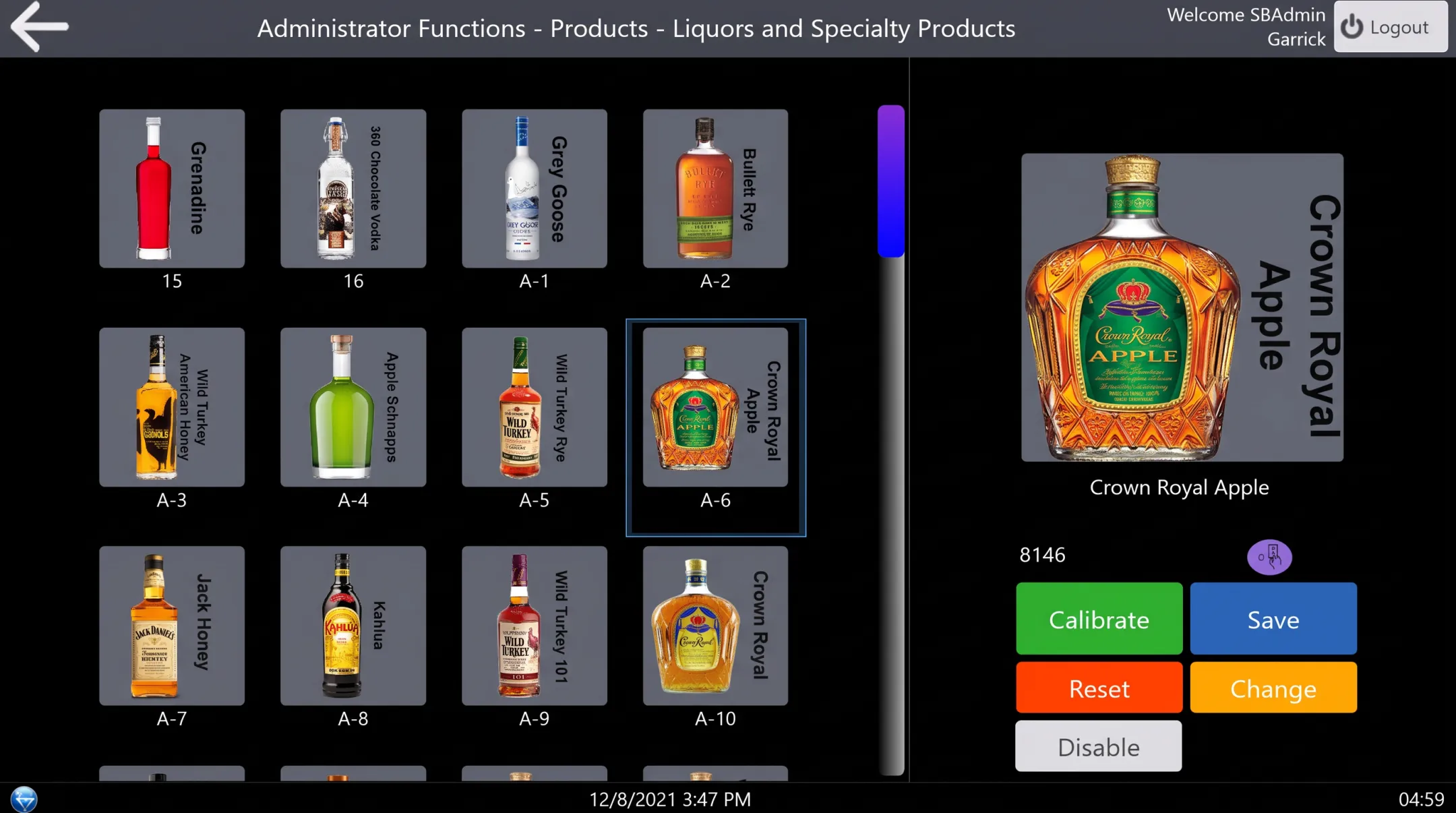Click the A-9 slot label

pyautogui.click(x=535, y=719)
